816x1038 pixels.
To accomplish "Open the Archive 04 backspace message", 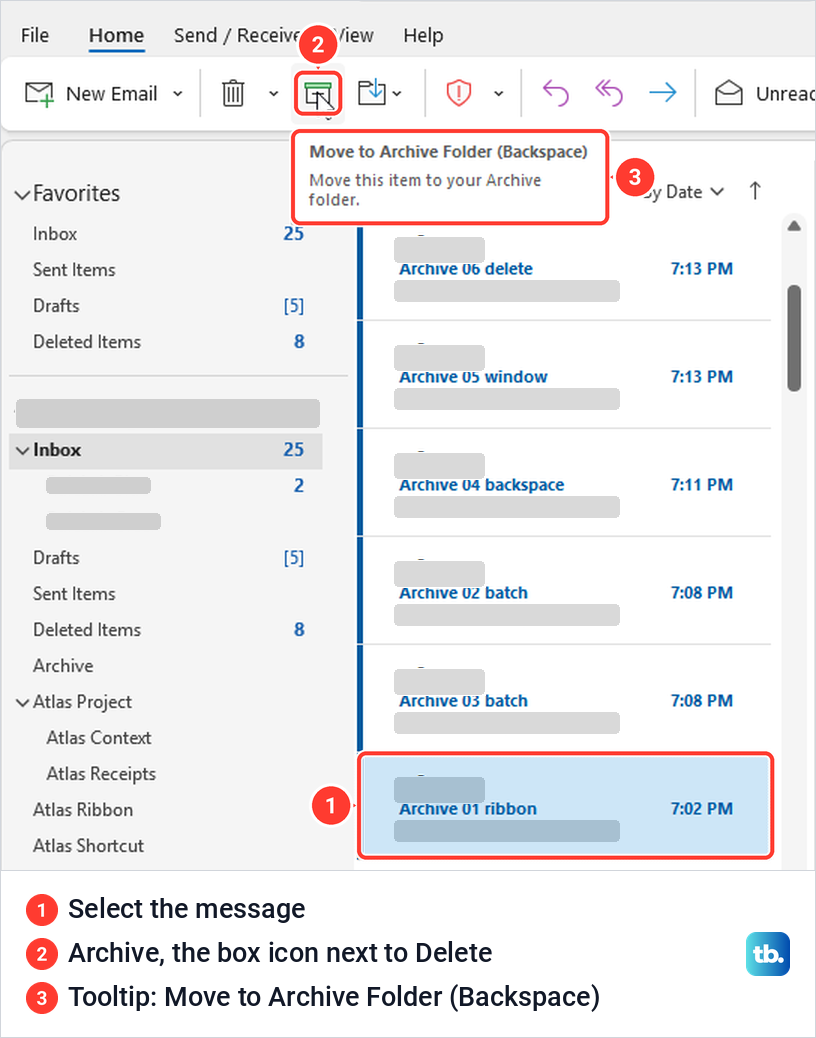I will click(565, 483).
